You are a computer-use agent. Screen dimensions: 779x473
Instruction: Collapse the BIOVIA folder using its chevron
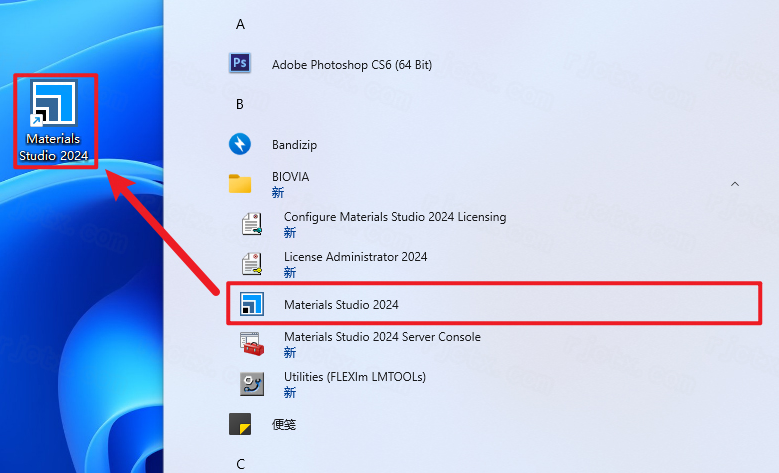(x=735, y=184)
